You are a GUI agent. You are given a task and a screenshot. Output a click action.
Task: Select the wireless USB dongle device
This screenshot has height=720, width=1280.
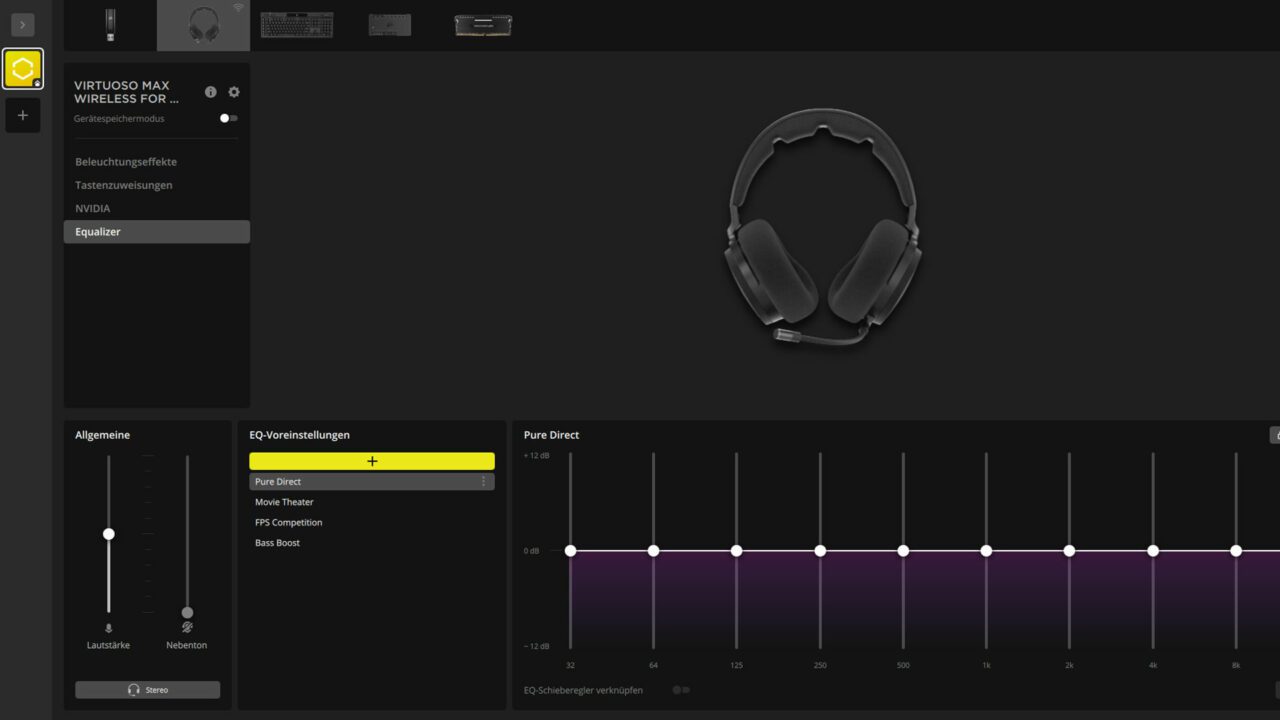coord(110,25)
